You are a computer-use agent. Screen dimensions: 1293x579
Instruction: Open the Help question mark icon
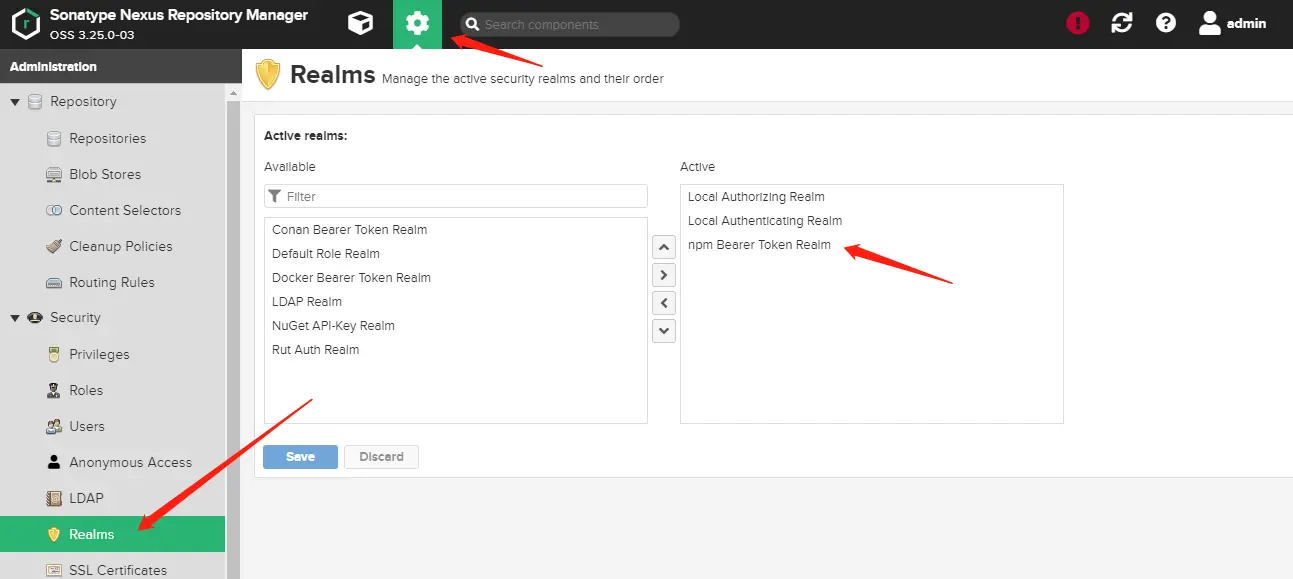[1166, 23]
